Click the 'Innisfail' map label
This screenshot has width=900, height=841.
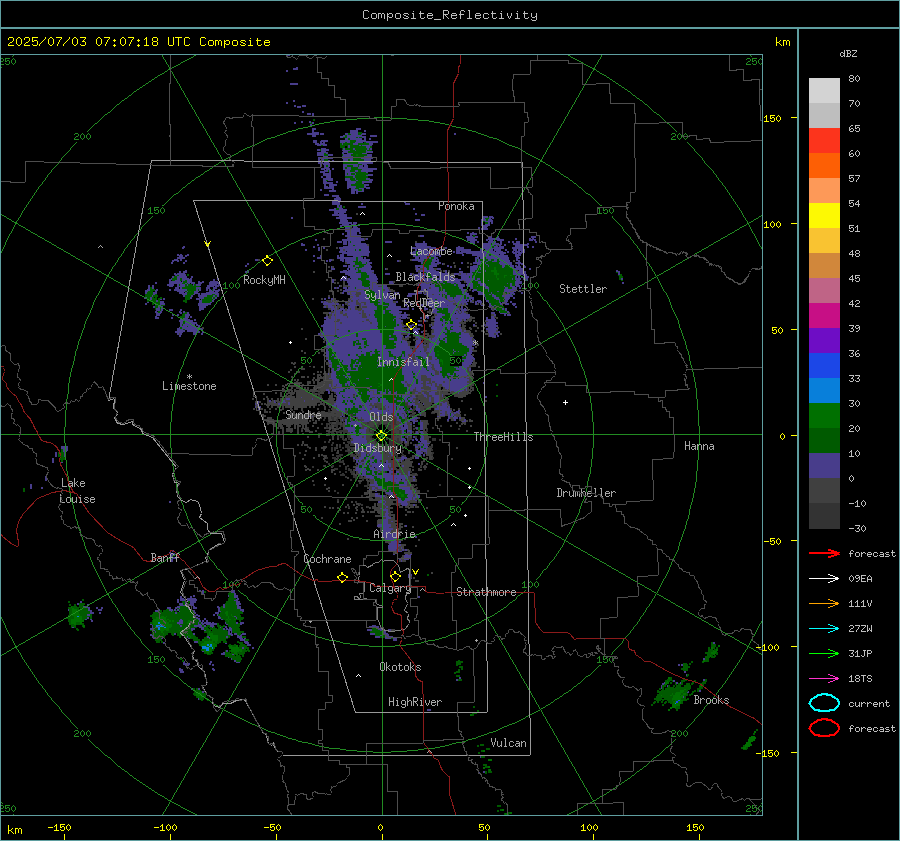pyautogui.click(x=403, y=362)
